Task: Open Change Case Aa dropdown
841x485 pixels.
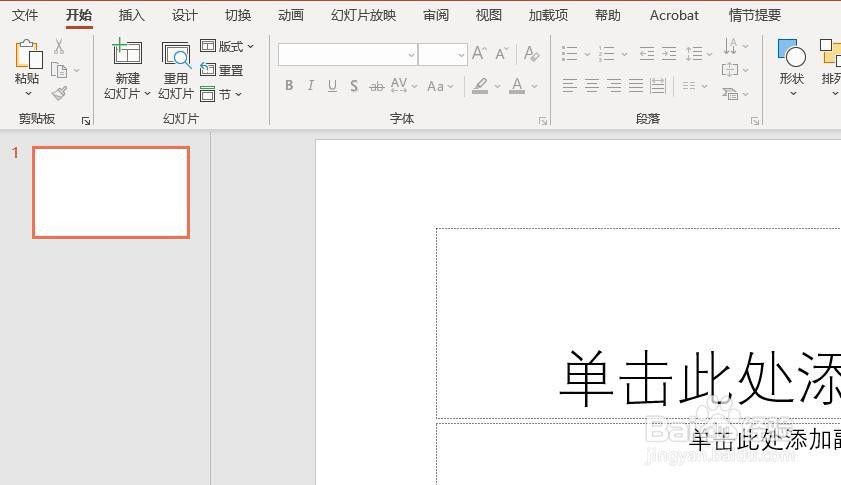Action: (440, 86)
